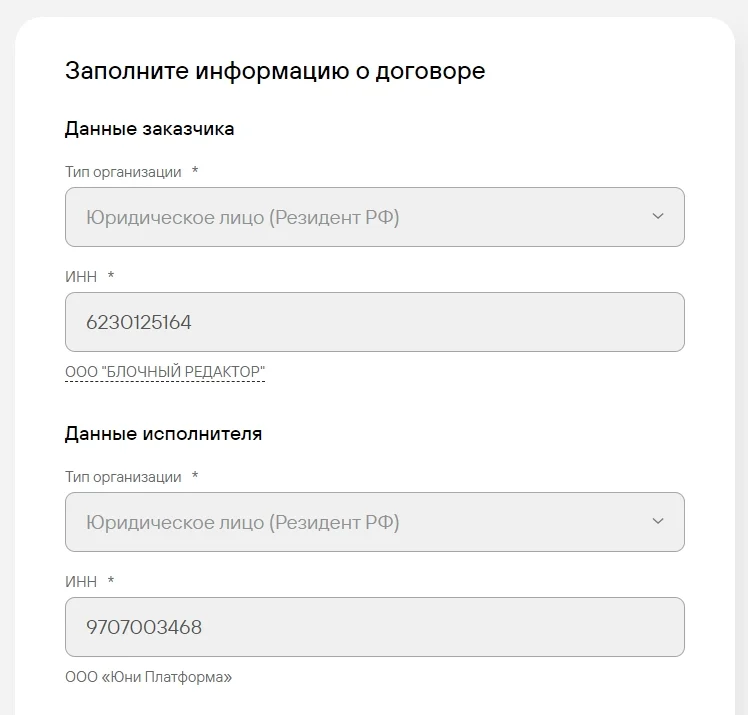Select the "Данные заказчика" section heading
The height and width of the screenshot is (715, 748).
[150, 129]
